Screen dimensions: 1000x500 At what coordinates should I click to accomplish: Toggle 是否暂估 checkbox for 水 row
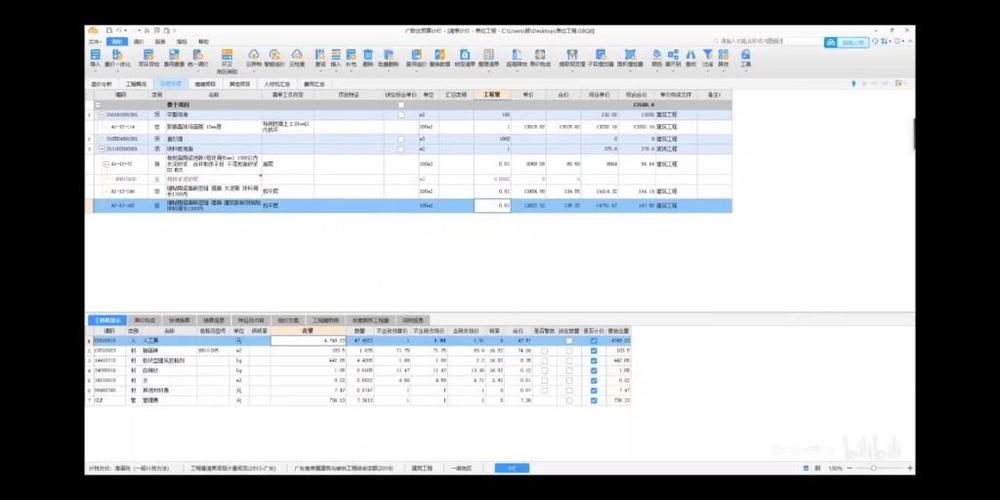click(x=545, y=380)
